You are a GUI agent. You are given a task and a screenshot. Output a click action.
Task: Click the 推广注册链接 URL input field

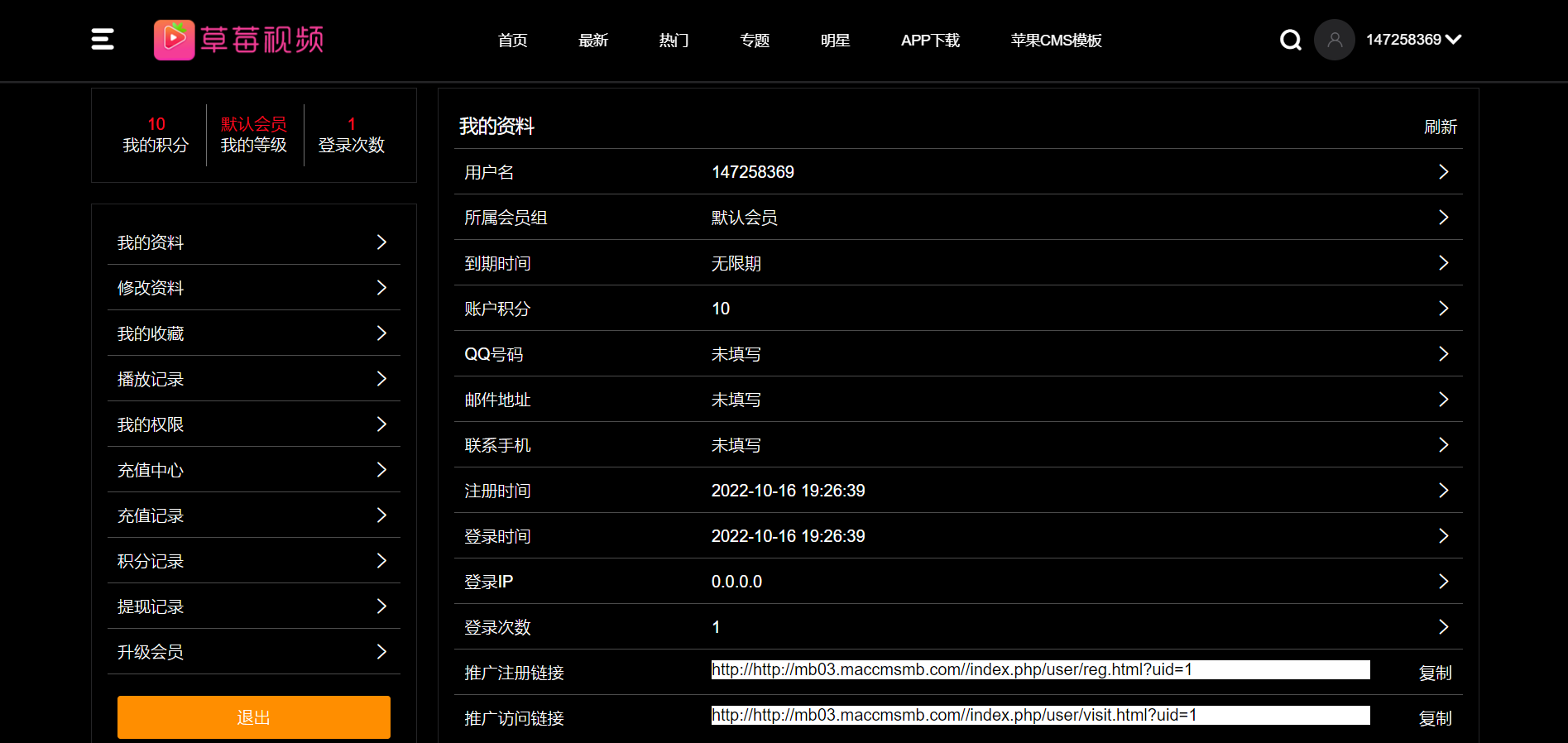[1040, 670]
